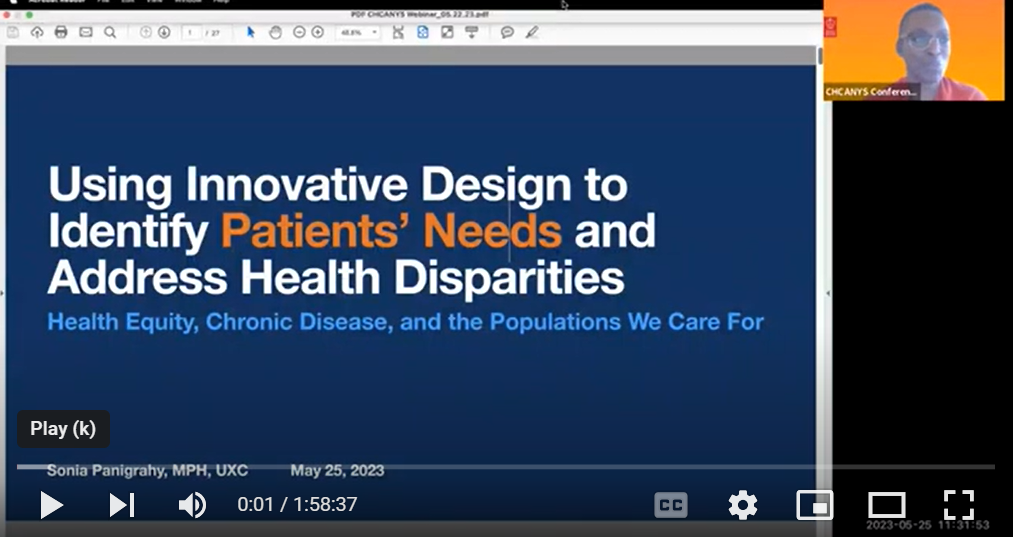Select the hand pan tool
Image resolution: width=1018 pixels, height=537 pixels.
275,32
